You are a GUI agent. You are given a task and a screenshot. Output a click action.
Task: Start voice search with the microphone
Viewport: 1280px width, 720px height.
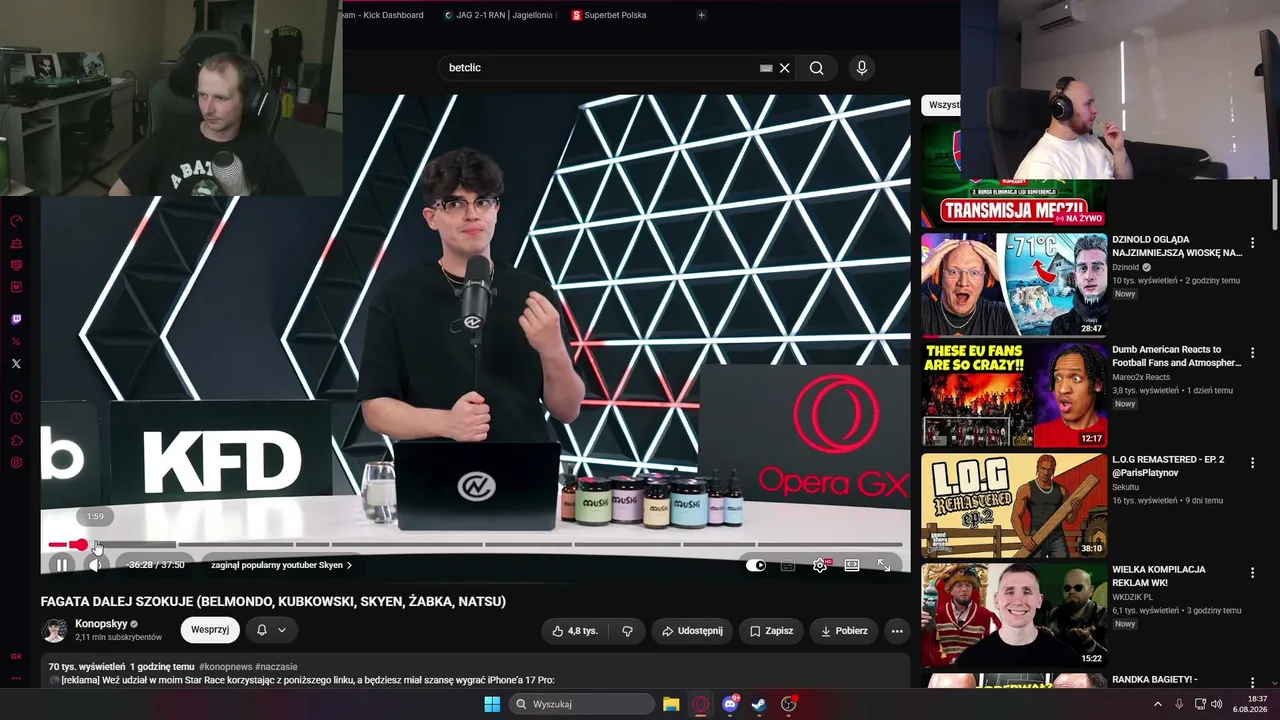coord(862,68)
